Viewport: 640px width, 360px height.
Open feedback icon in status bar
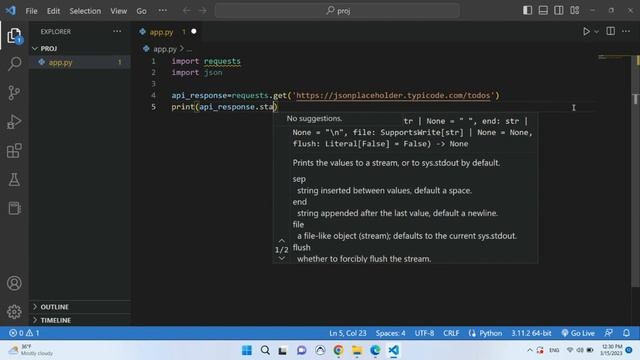(609, 333)
